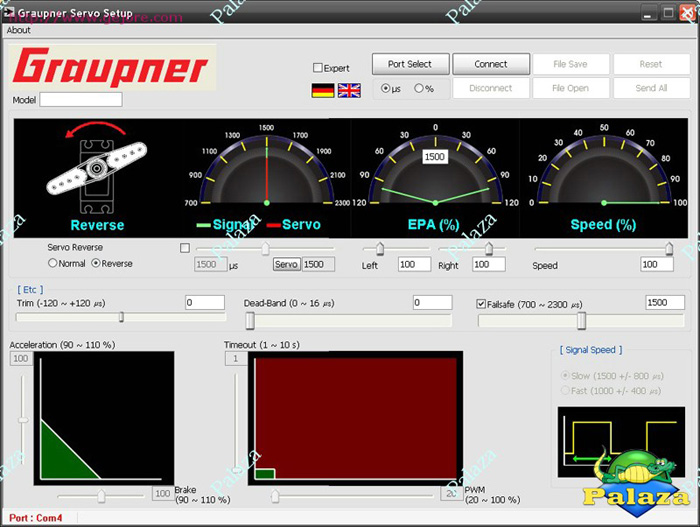Click the Brake value box
700x527 pixels.
[x=163, y=494]
